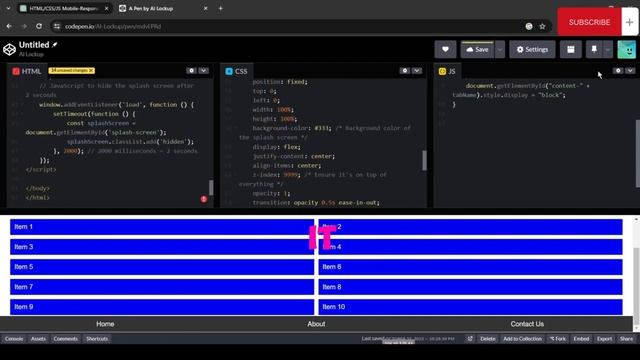Love this pen with heart button
640x360 pixels.
(x=445, y=49)
